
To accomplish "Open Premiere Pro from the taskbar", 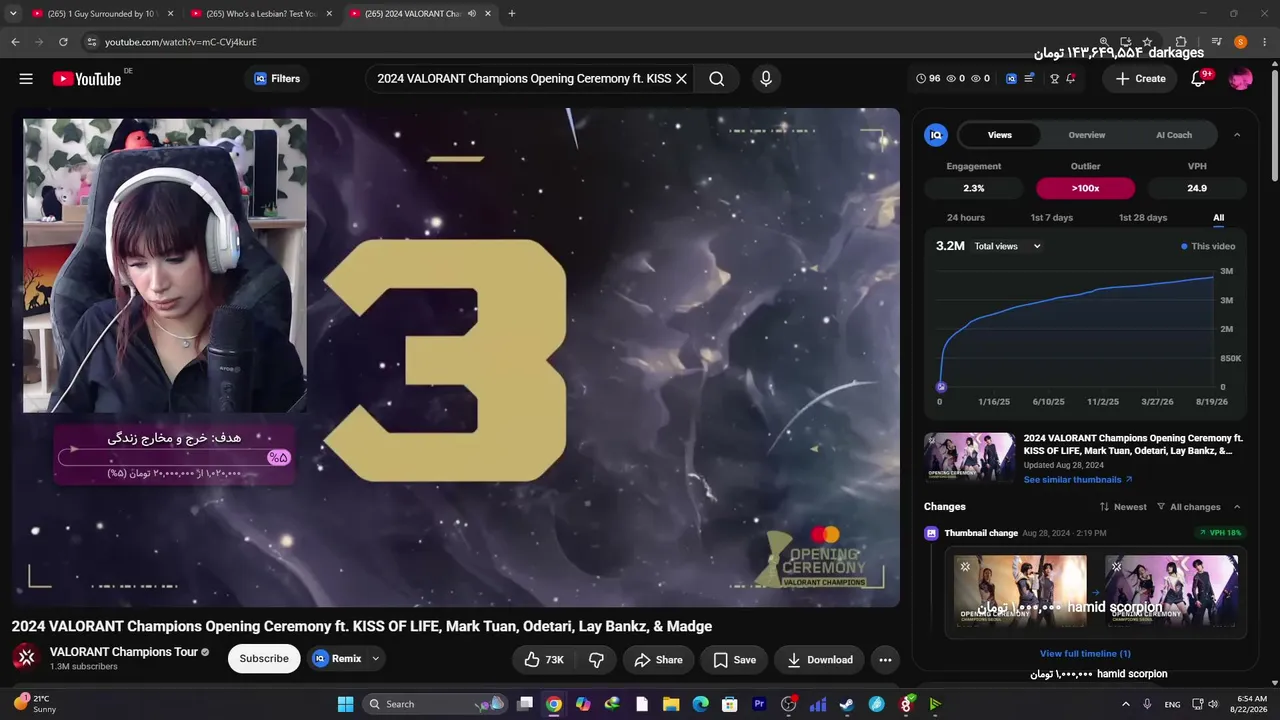I will tap(759, 704).
